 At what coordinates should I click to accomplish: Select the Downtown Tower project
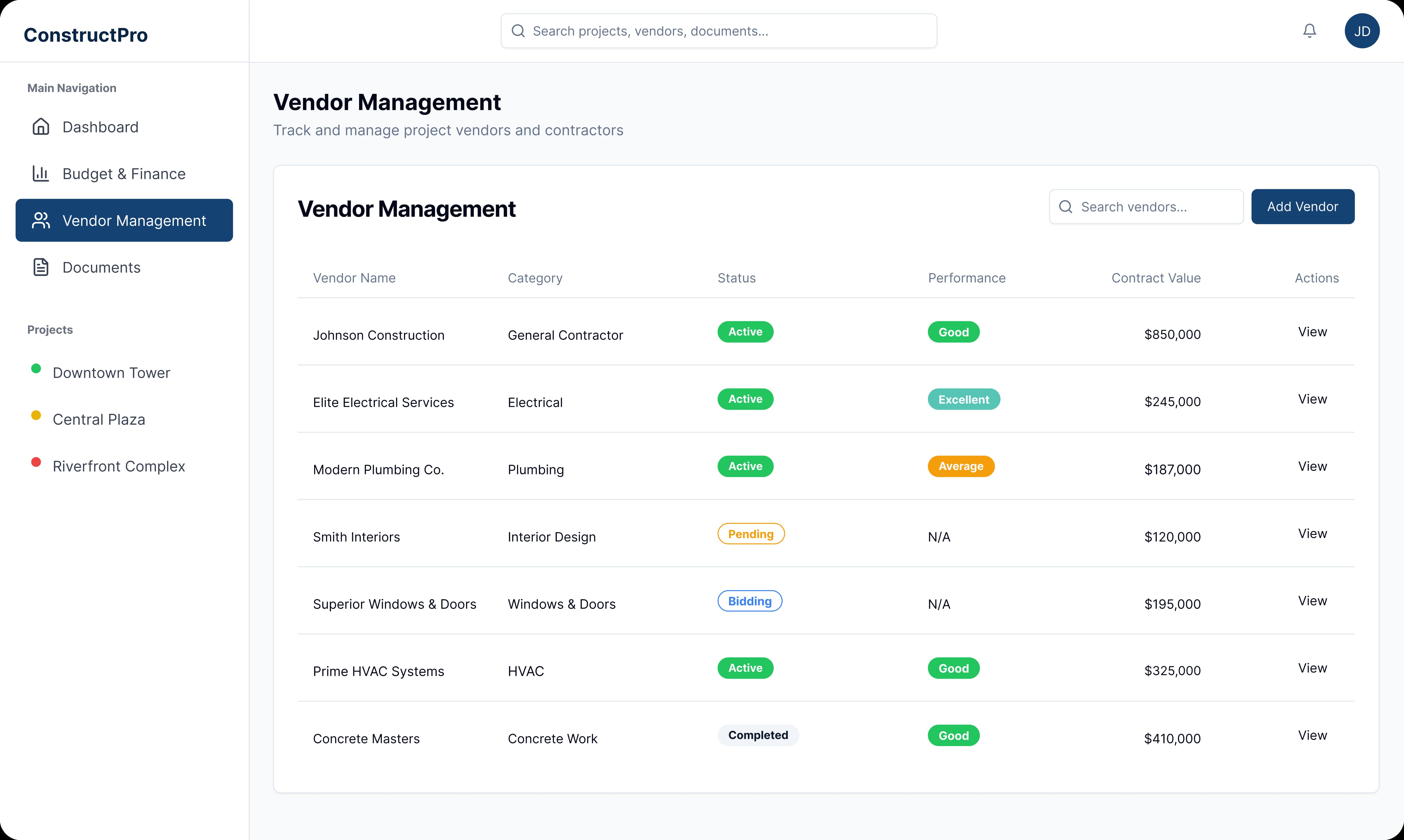tap(111, 372)
